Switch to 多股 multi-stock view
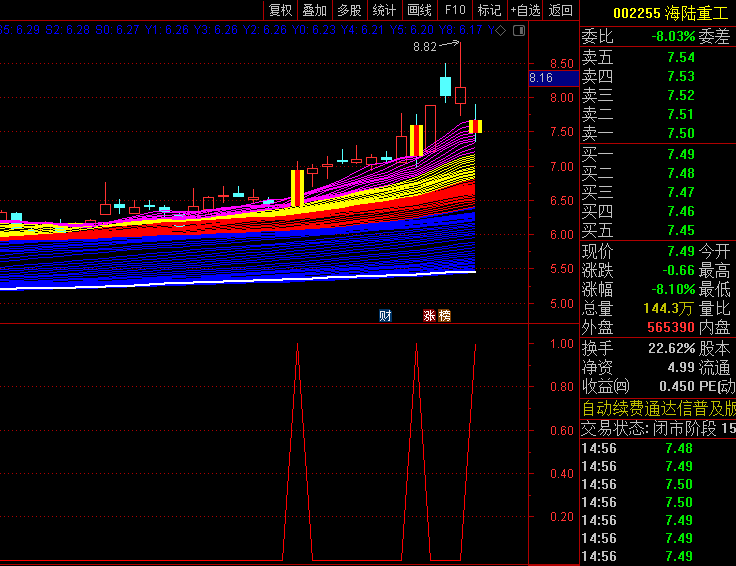Screen dimensions: 736x566 [349, 10]
